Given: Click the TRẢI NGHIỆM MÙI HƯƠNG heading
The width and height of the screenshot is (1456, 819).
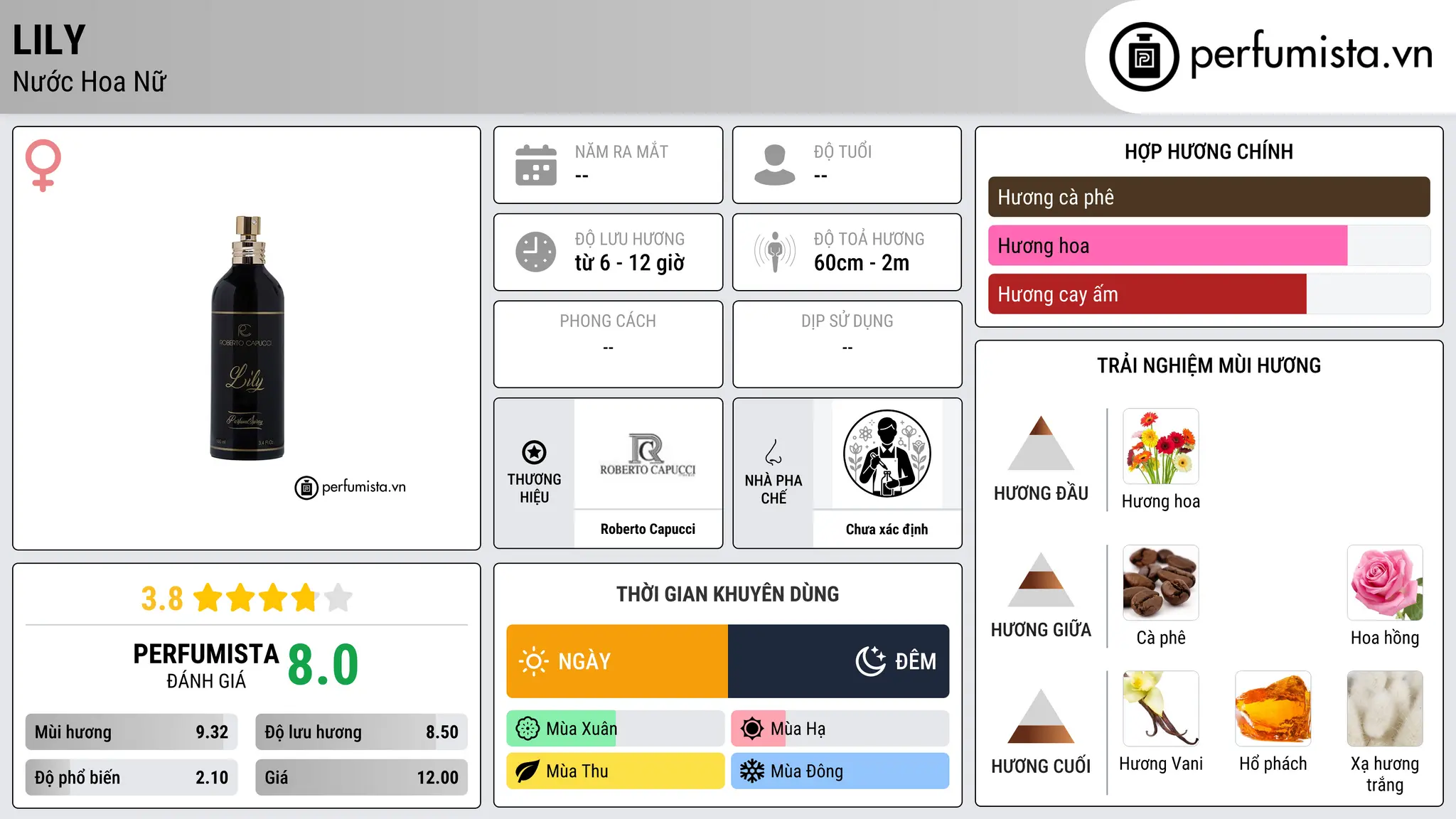Looking at the screenshot, I should pyautogui.click(x=1209, y=365).
